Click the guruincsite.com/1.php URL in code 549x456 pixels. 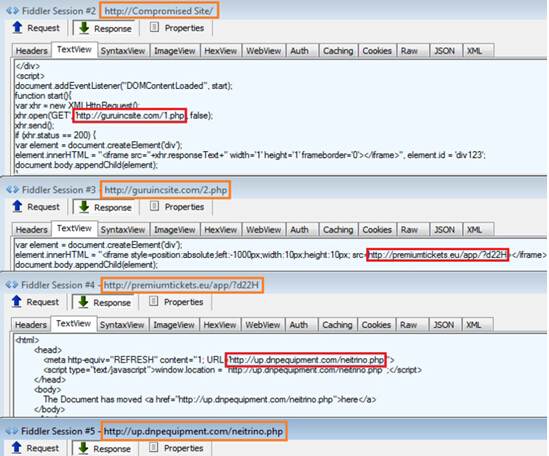point(130,116)
